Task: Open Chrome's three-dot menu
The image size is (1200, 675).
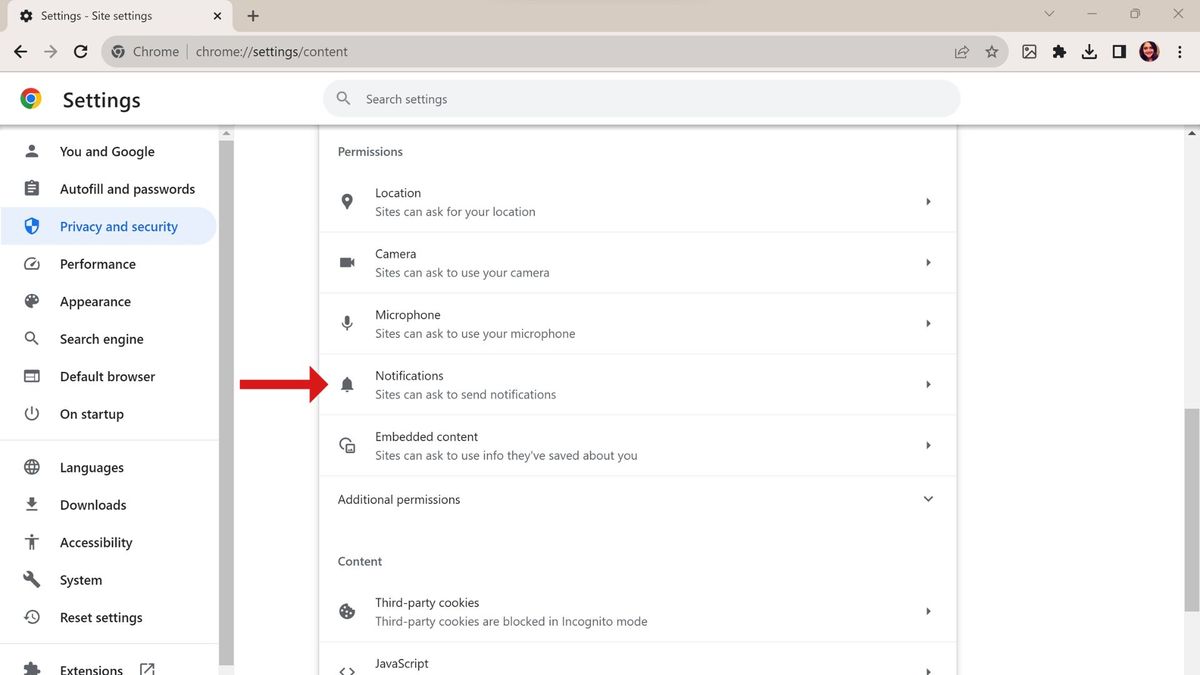Action: [1180, 51]
